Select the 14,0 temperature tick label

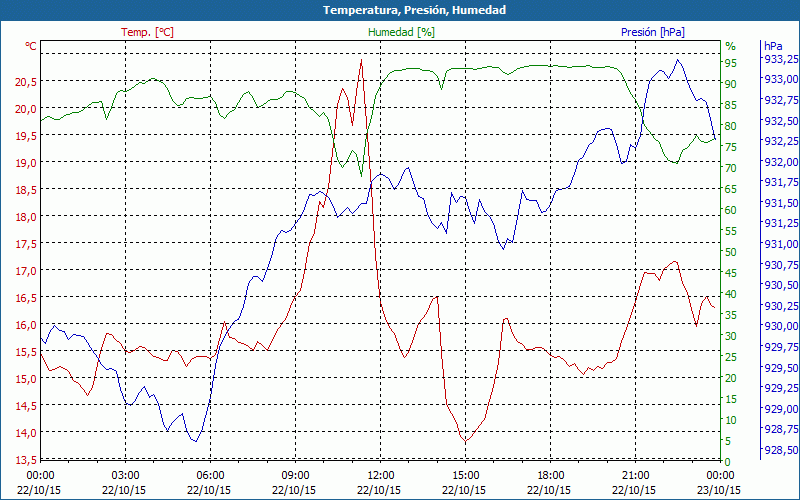[x=27, y=433]
